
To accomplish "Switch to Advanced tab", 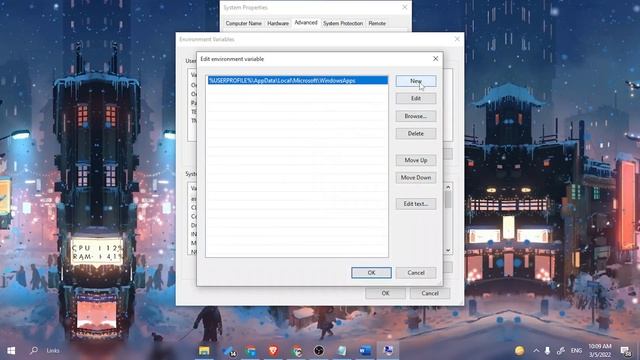I will [306, 23].
